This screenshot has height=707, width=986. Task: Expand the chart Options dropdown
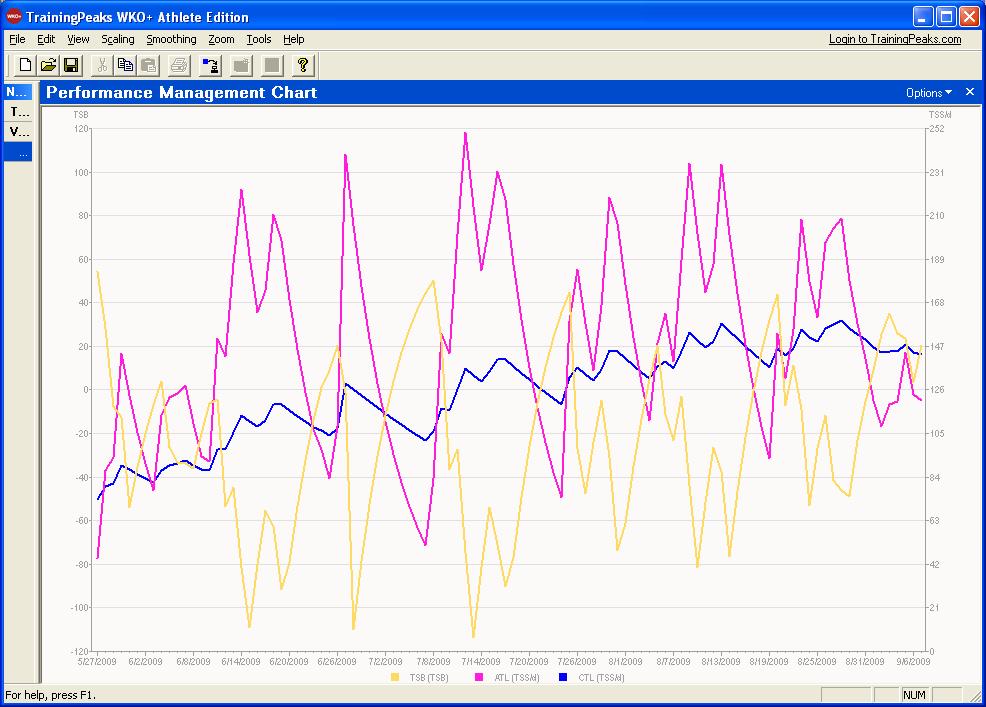point(928,93)
